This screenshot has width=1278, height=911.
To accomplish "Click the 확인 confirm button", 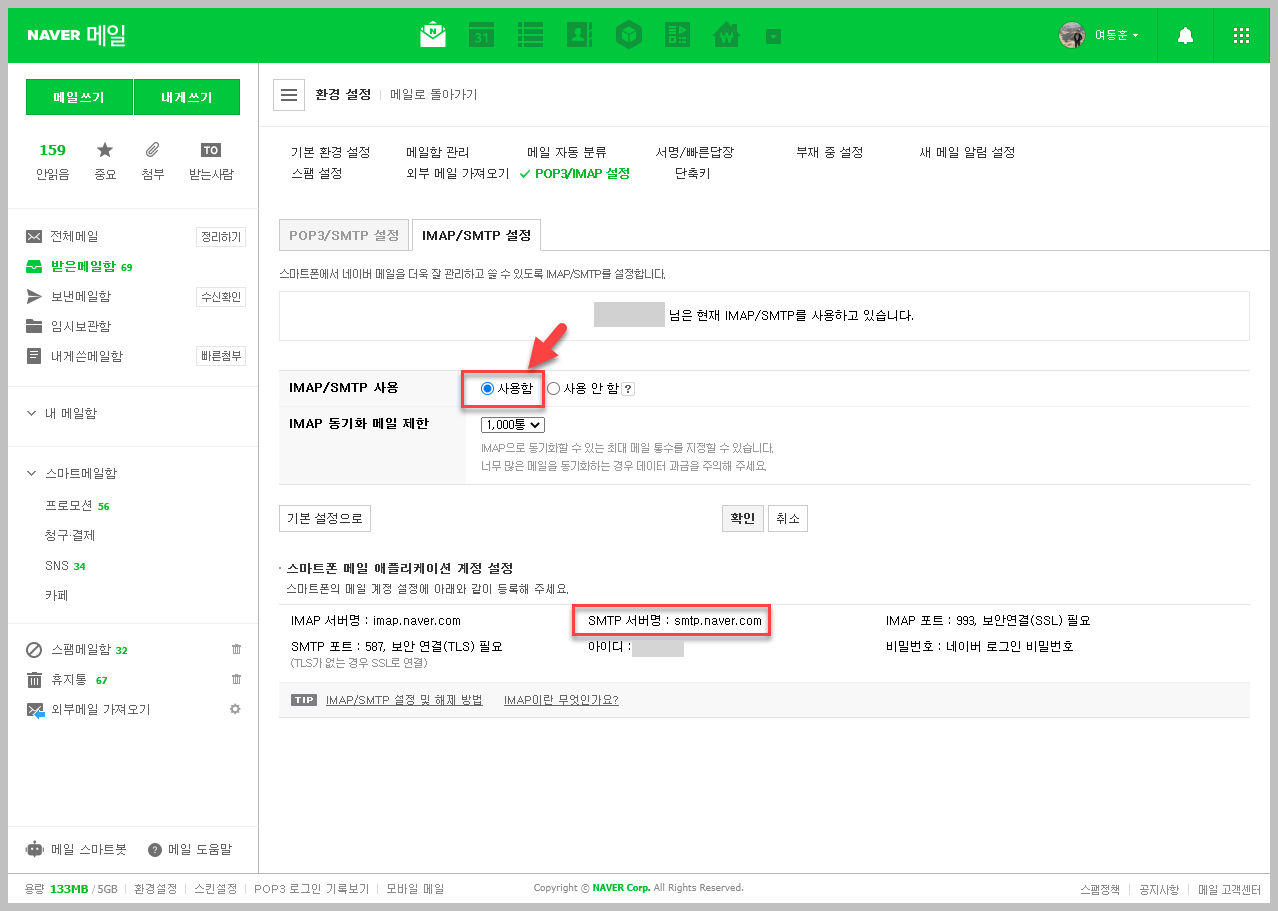I will (742, 518).
